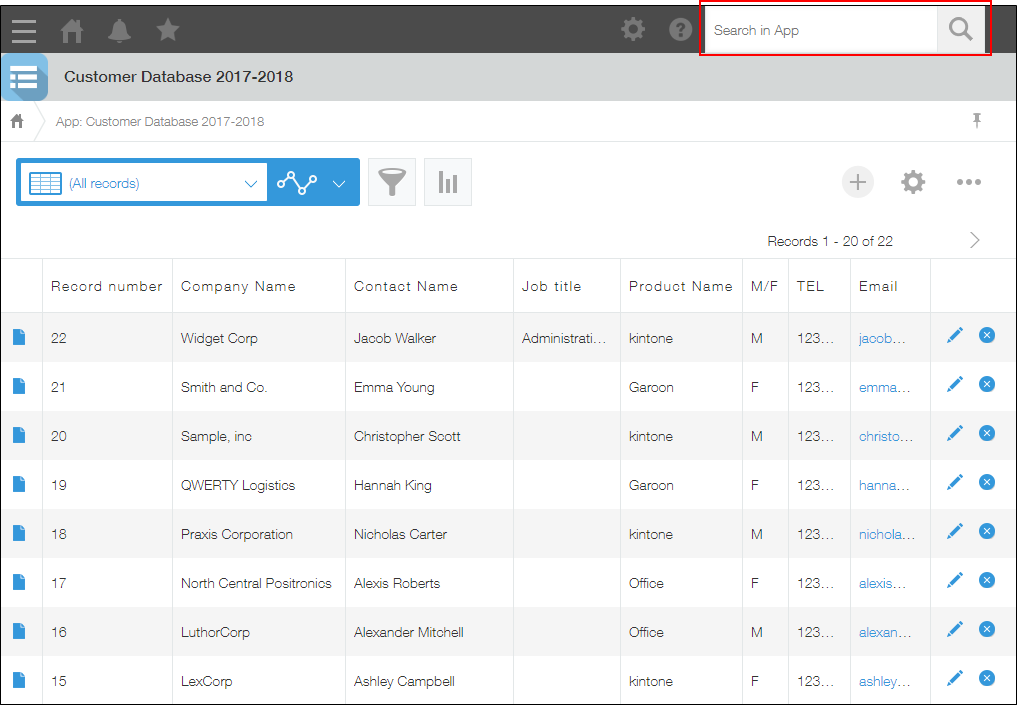Screen dimensions: 1017x705
Task: Delete the North Central Positronics record
Action: 987,580
